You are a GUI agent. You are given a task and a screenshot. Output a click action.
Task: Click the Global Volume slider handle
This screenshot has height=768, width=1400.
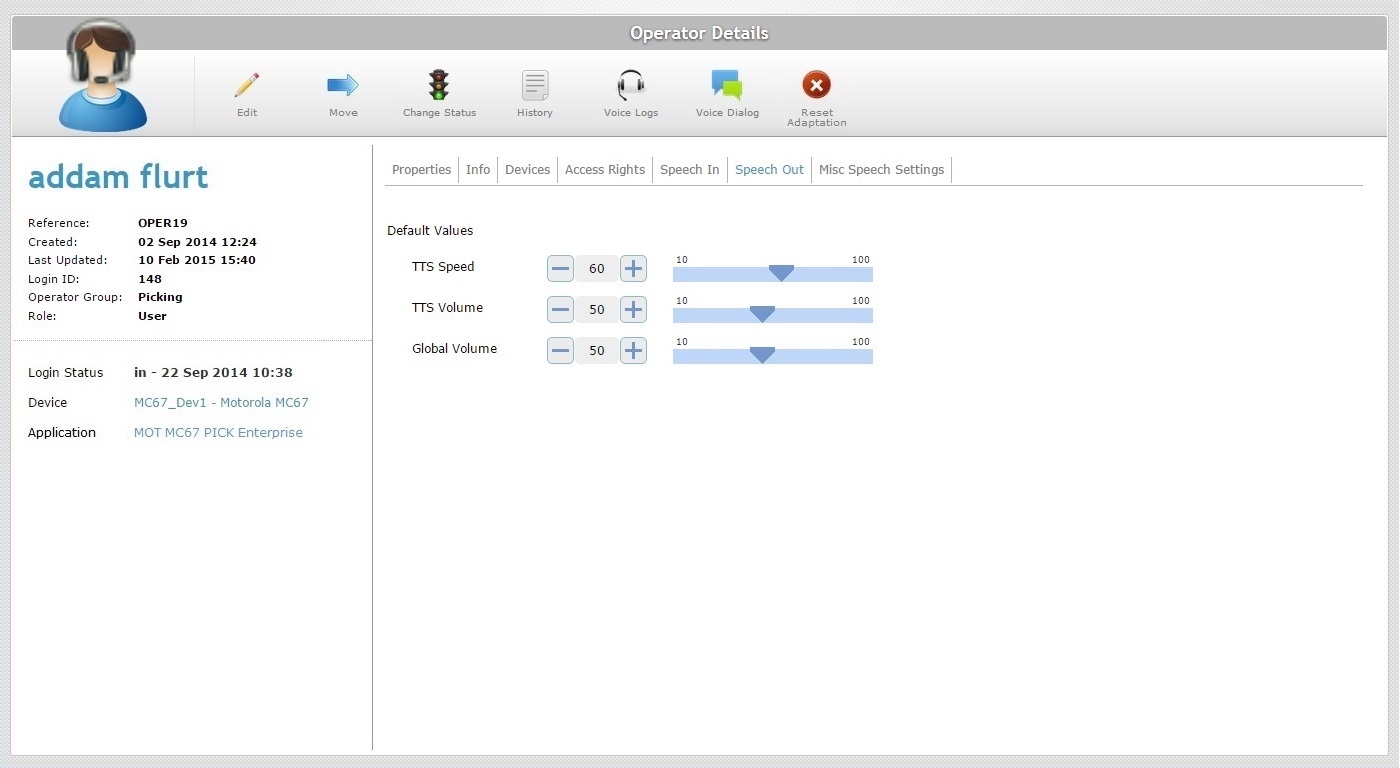[x=762, y=355]
